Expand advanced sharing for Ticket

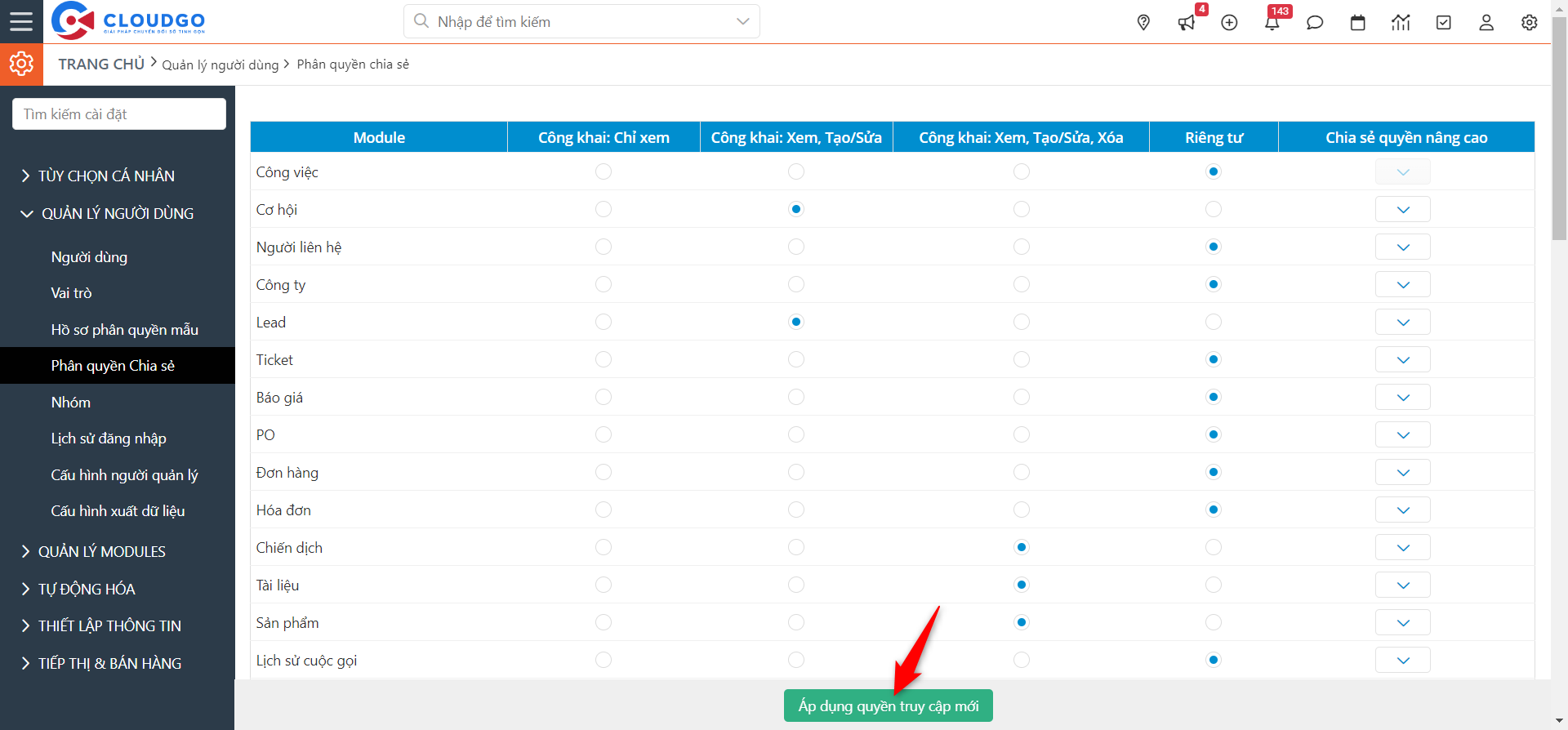coord(1403,359)
